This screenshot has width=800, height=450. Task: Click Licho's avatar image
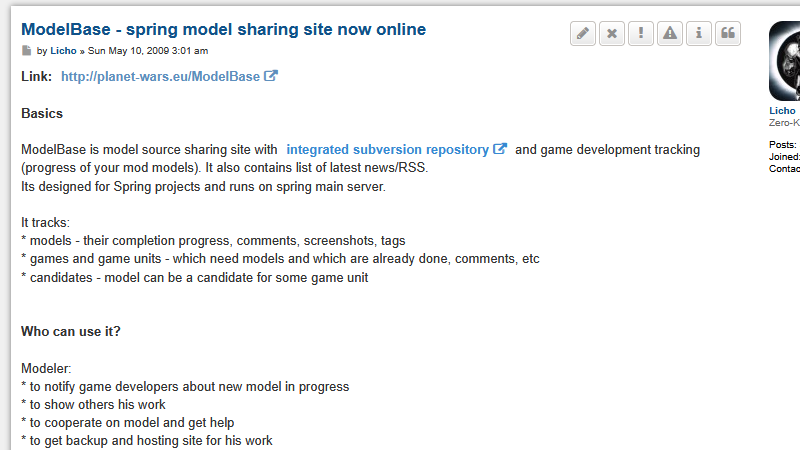click(785, 60)
